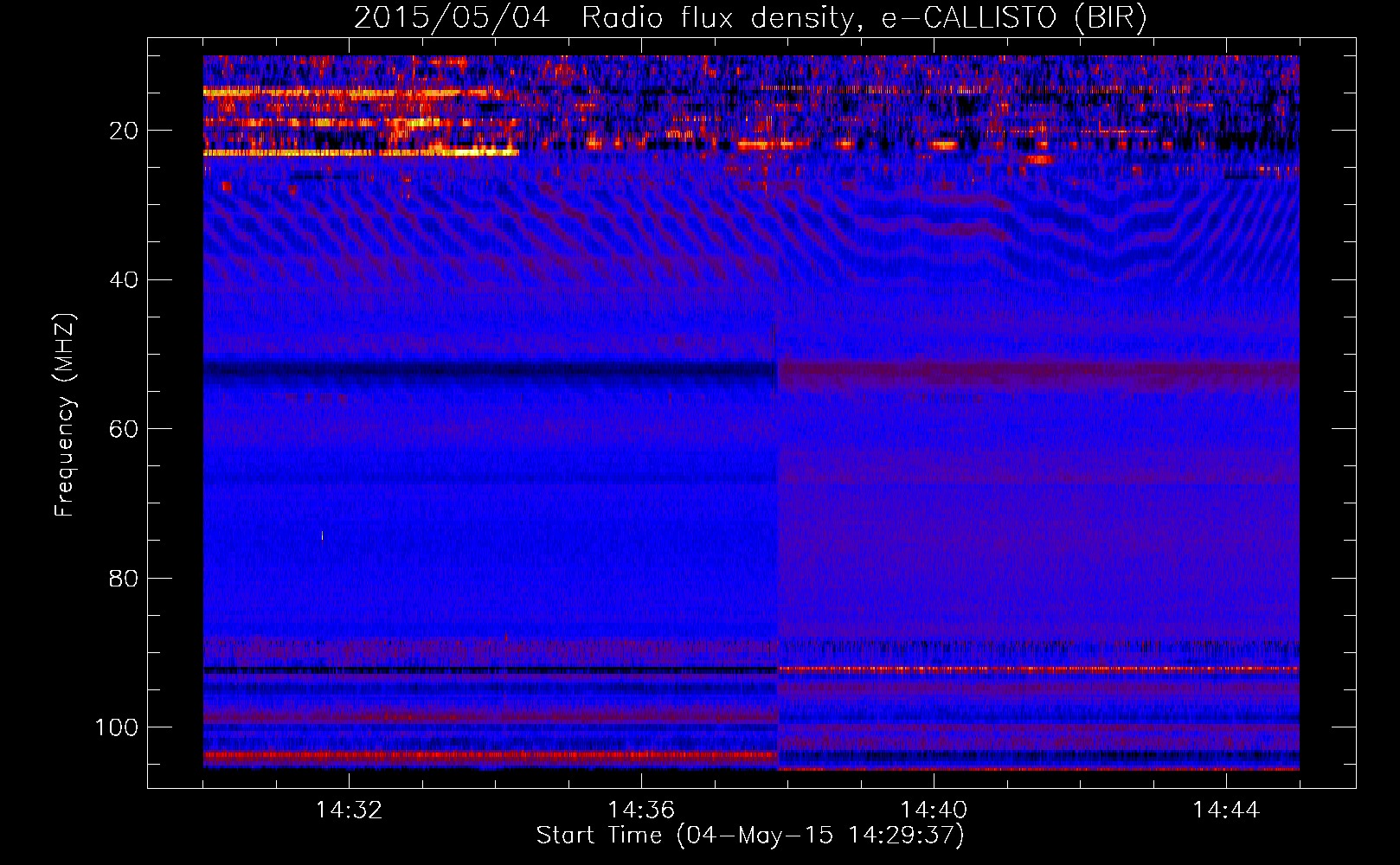The width and height of the screenshot is (1400, 865).
Task: Click the 14:32 time tick label
Action: tap(349, 811)
